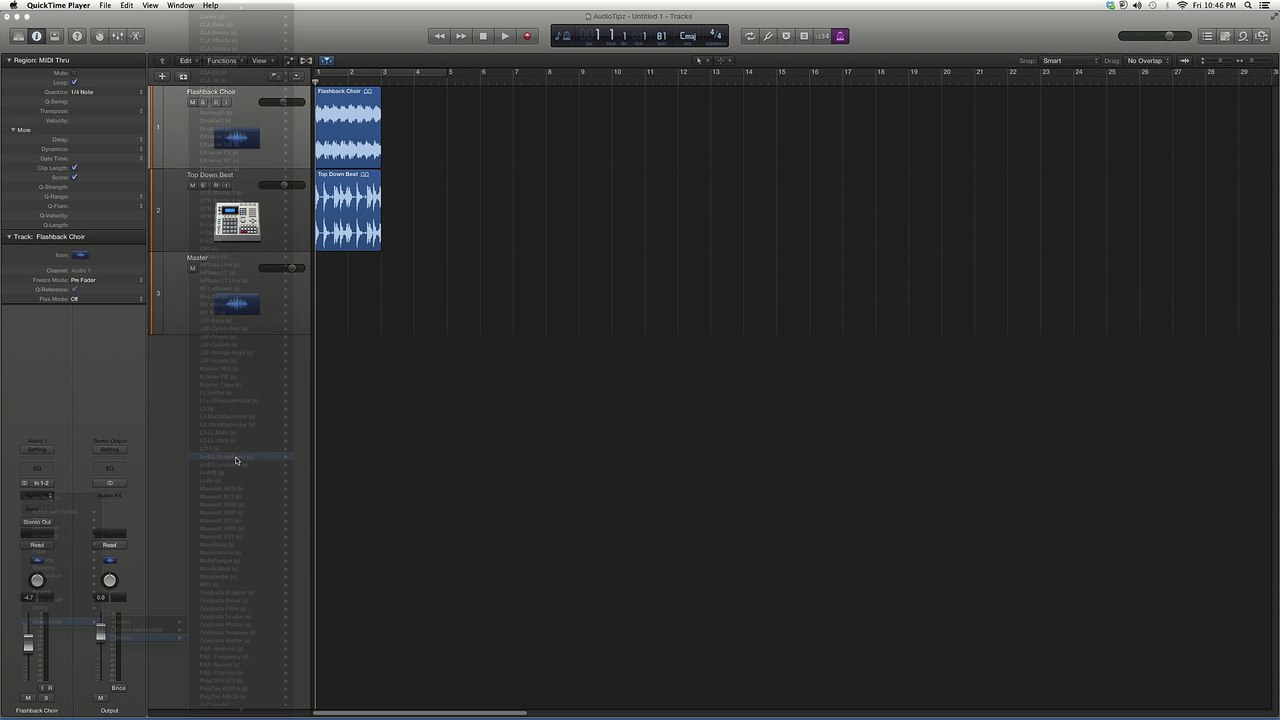Open the List Editors button
Image resolution: width=1280 pixels, height=720 pixels.
pyautogui.click(x=1207, y=36)
